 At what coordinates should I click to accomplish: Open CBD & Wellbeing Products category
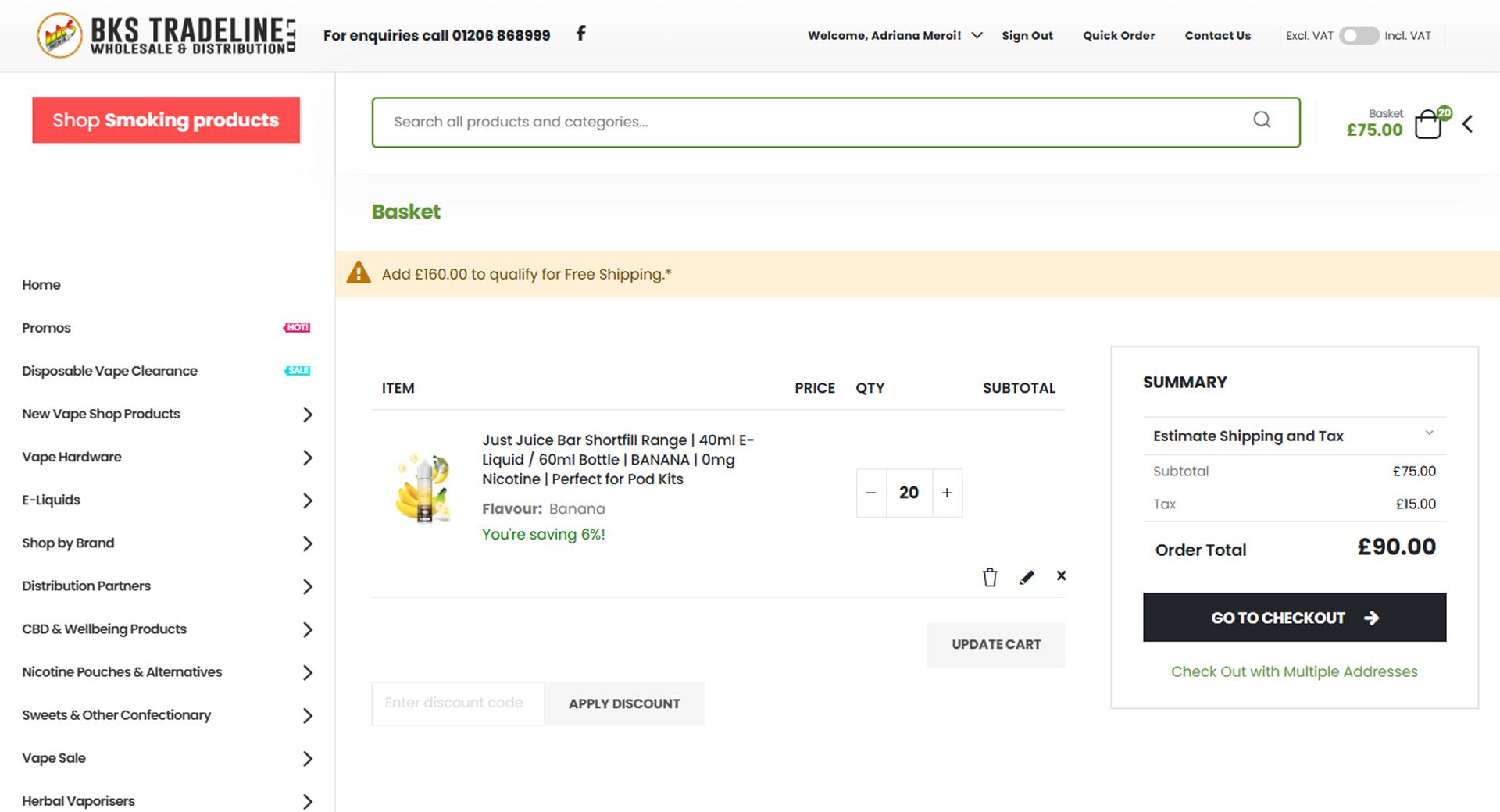[x=104, y=629]
